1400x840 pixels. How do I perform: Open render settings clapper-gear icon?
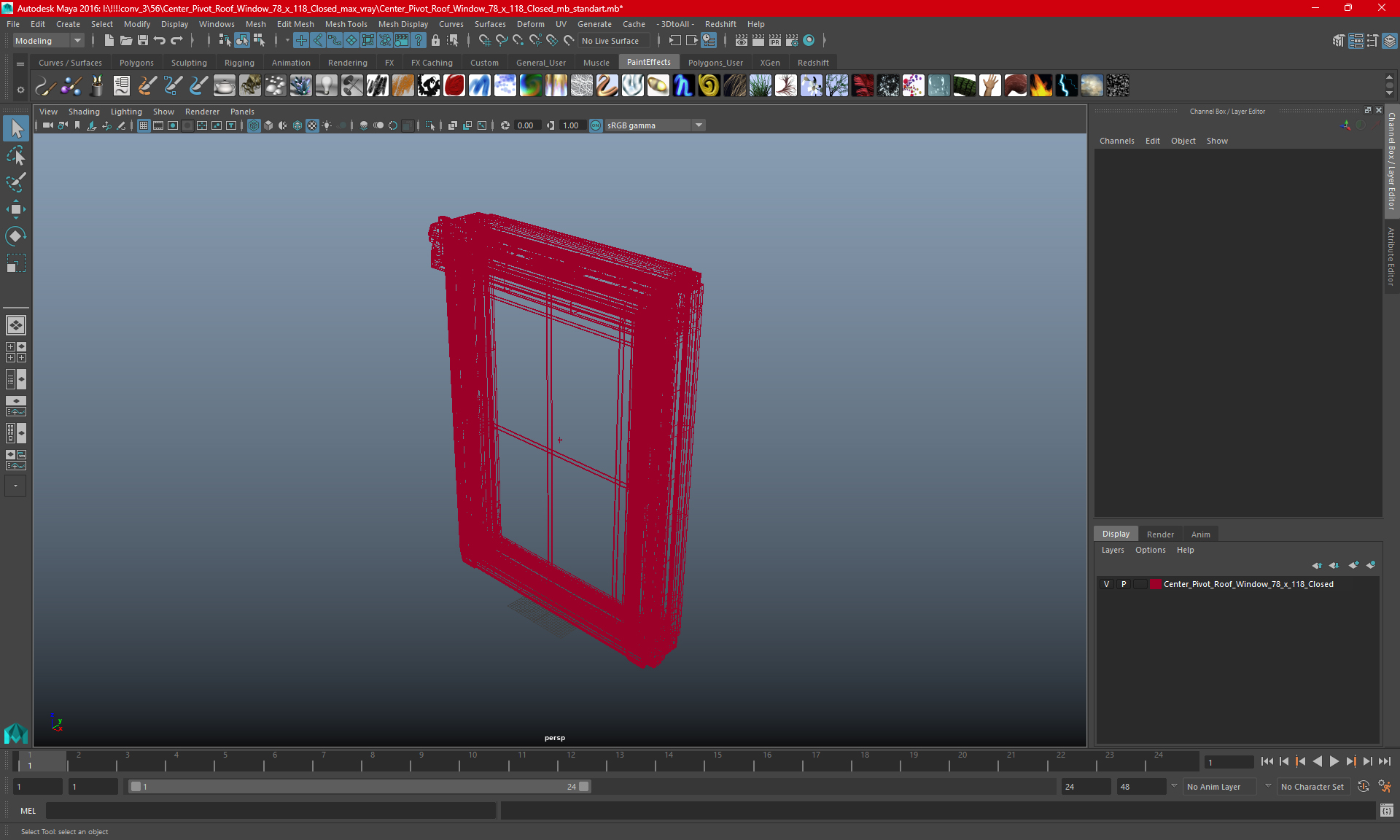click(x=792, y=41)
